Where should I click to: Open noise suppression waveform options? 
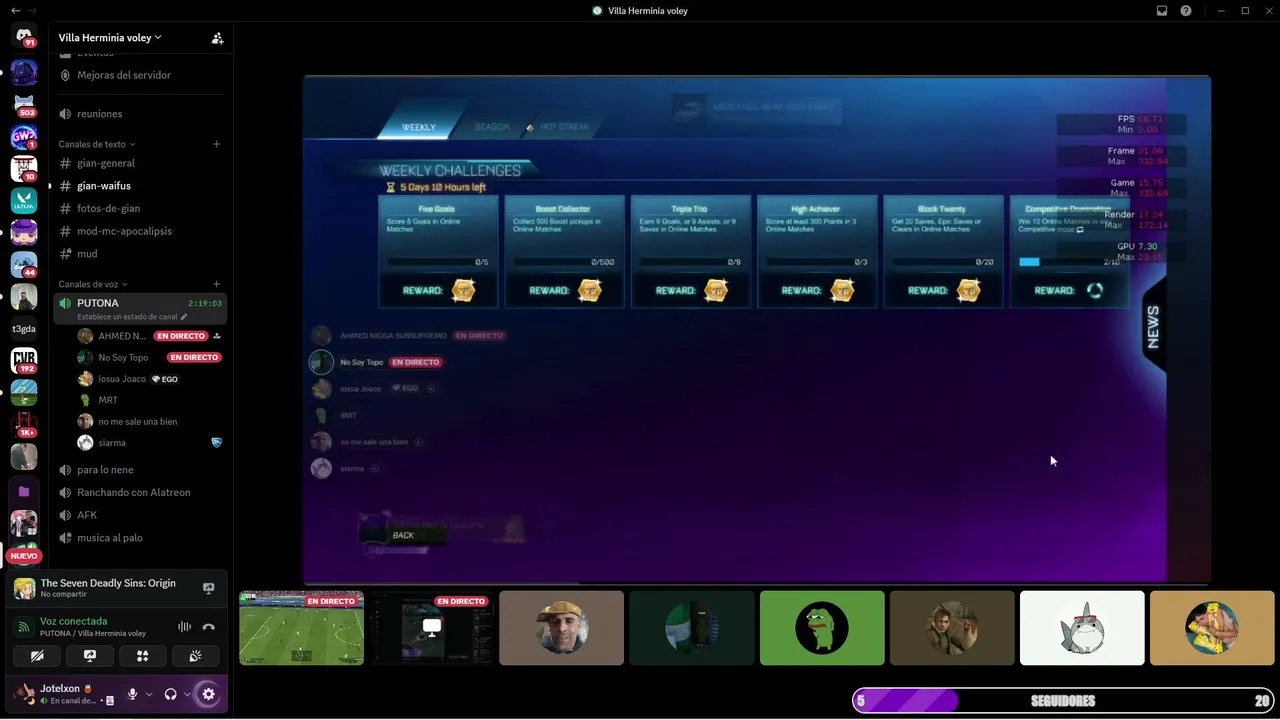pos(184,627)
